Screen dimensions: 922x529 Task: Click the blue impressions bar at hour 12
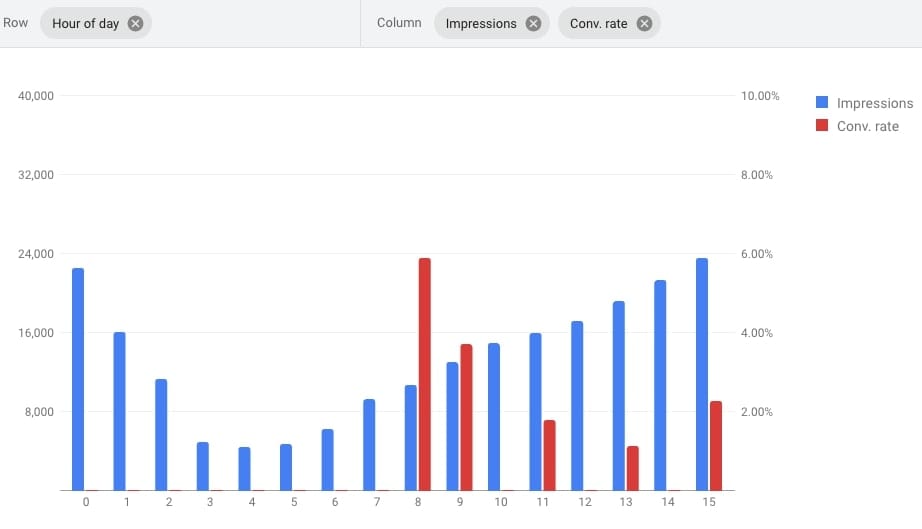coord(577,406)
